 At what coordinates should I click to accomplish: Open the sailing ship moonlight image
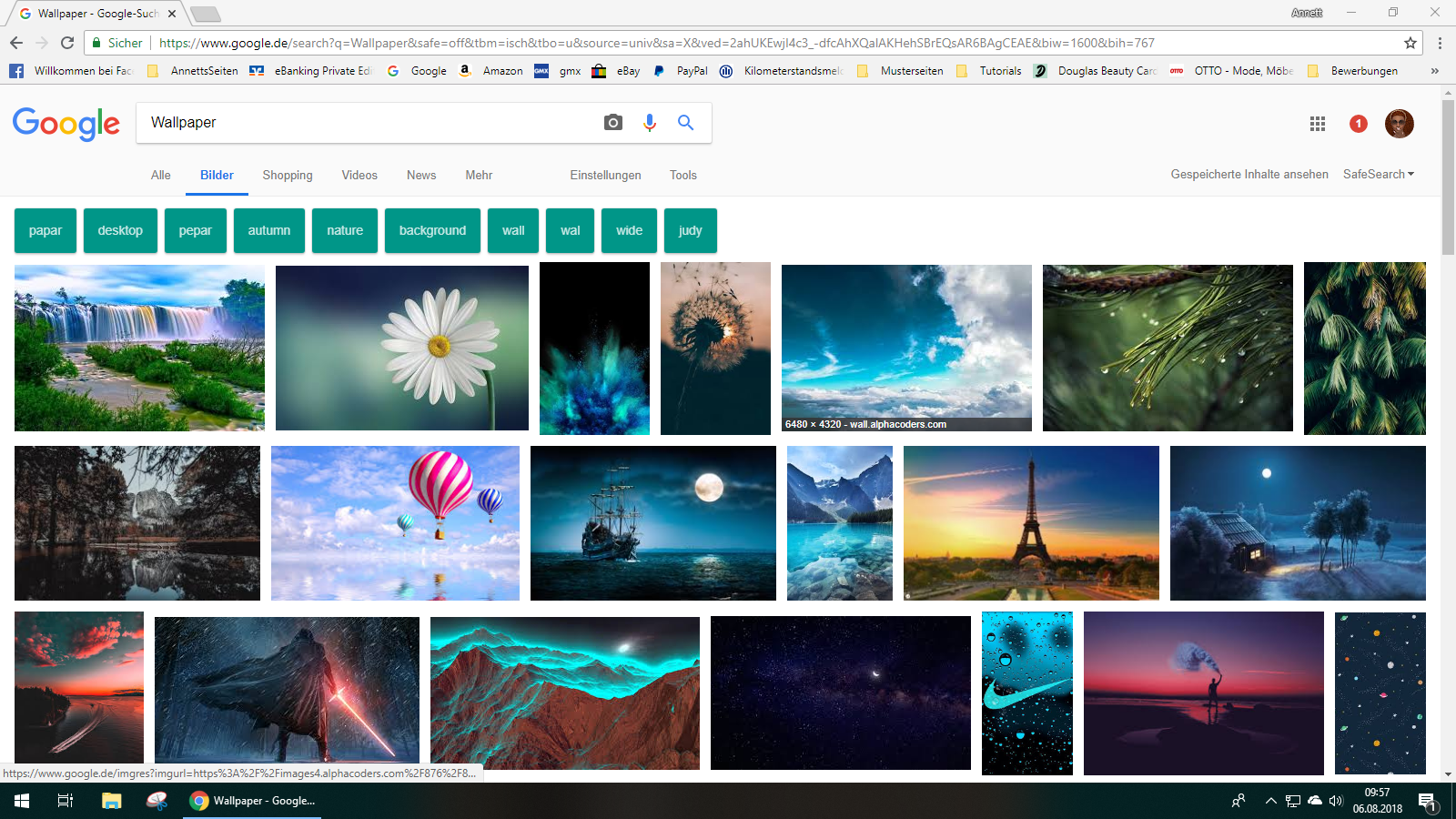653,523
